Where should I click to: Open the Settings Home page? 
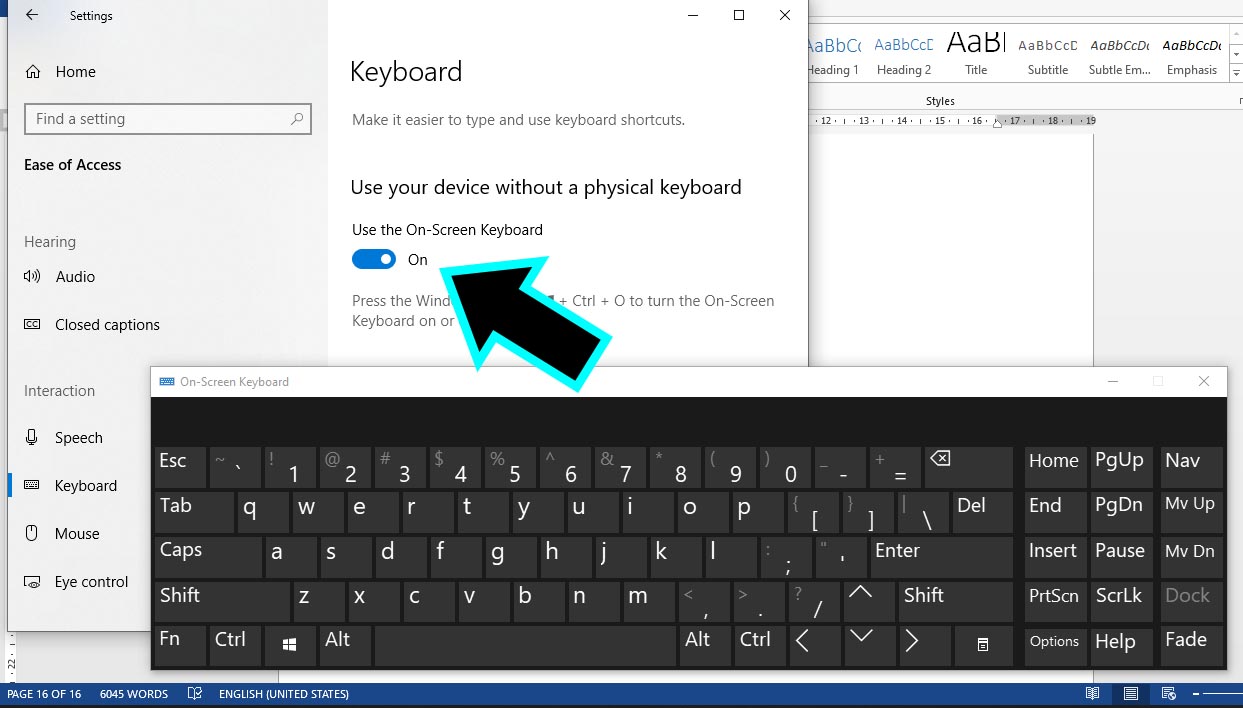pyautogui.click(x=61, y=72)
